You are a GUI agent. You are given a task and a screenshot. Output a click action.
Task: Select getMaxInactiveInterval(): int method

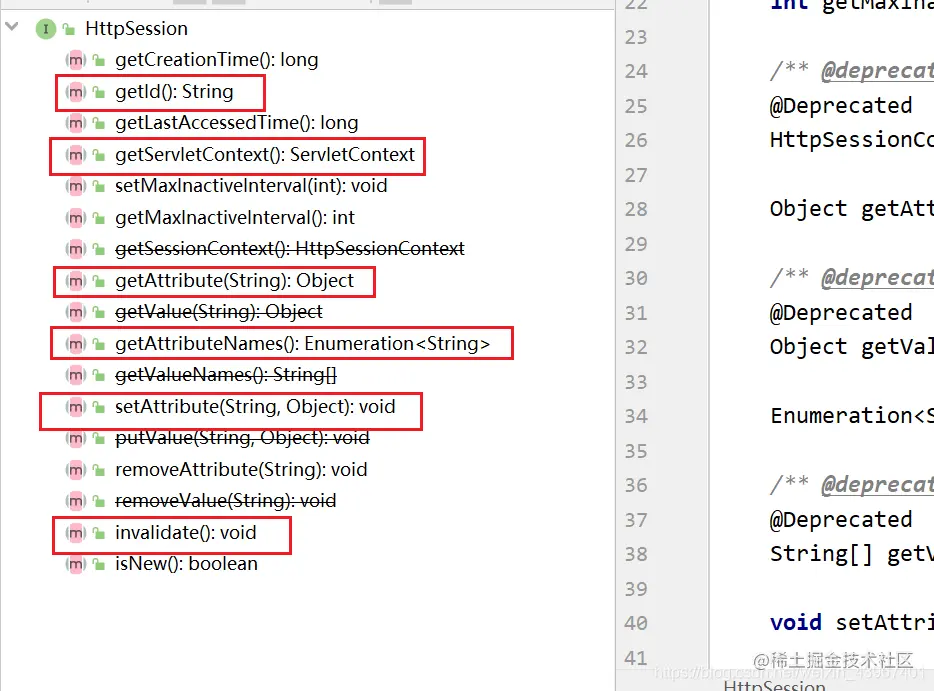[x=235, y=217]
